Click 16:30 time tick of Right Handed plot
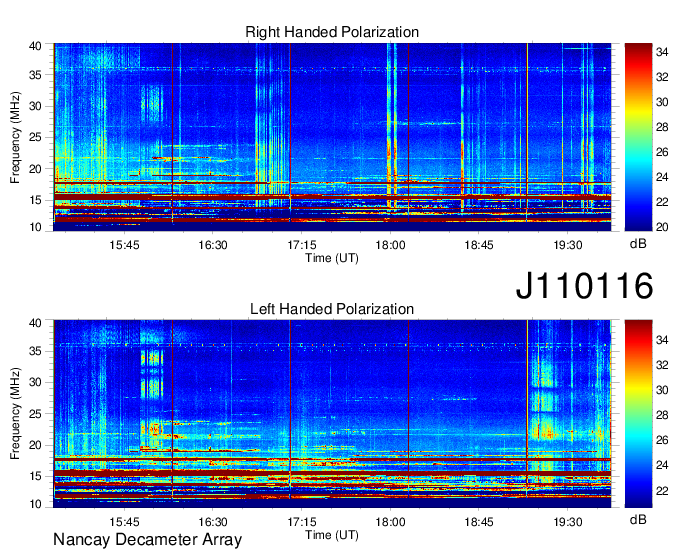This screenshot has height=552, width=680. pyautogui.click(x=212, y=245)
